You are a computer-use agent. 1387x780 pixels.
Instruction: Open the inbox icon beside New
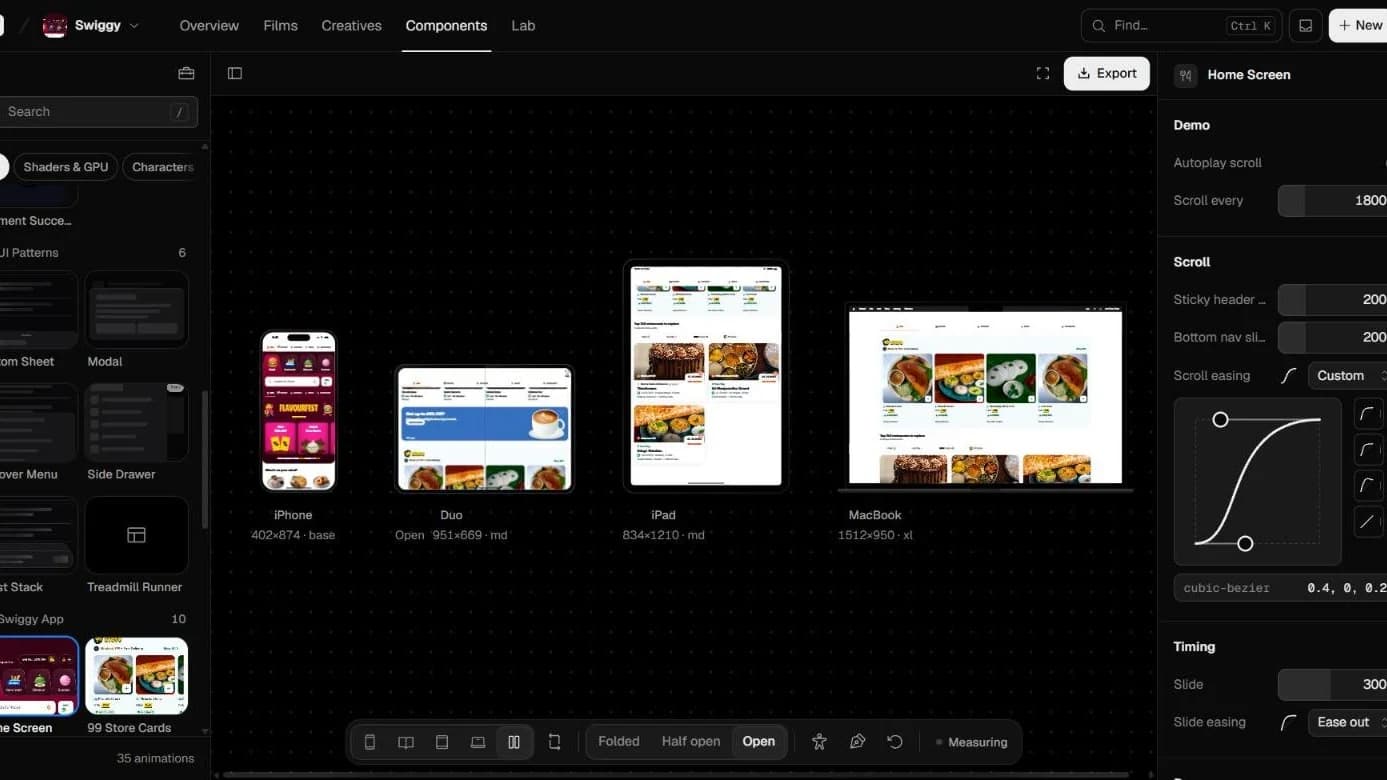point(1305,26)
